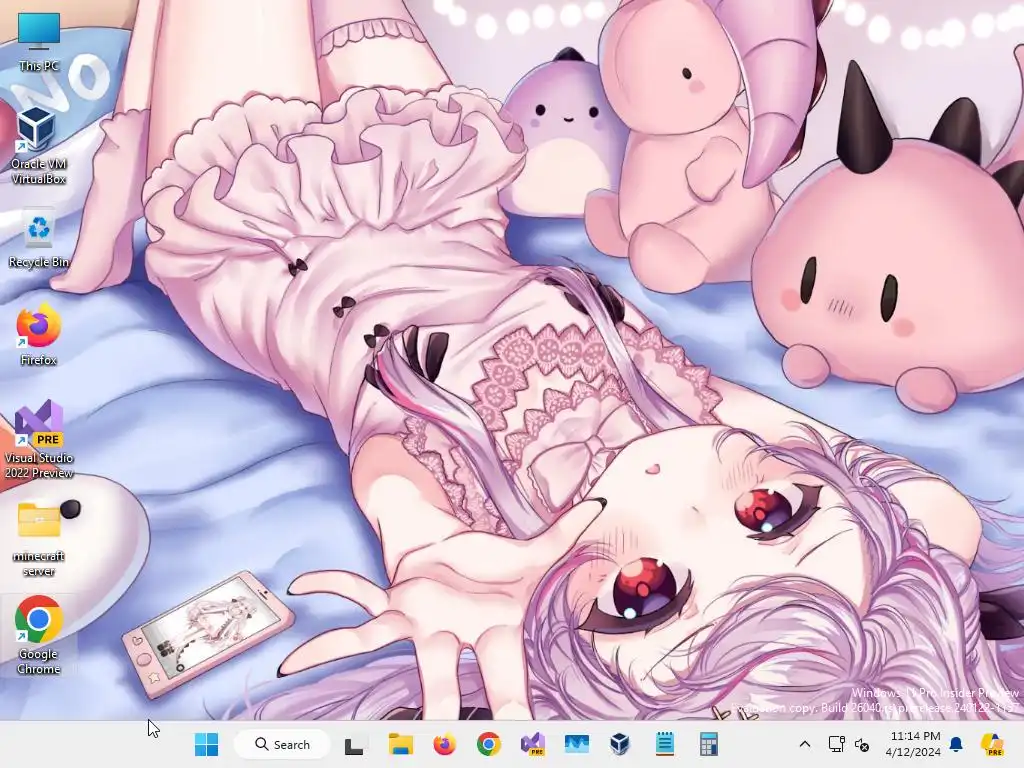
Task: Open Copilot Preview in the taskbar corner
Action: click(x=992, y=744)
